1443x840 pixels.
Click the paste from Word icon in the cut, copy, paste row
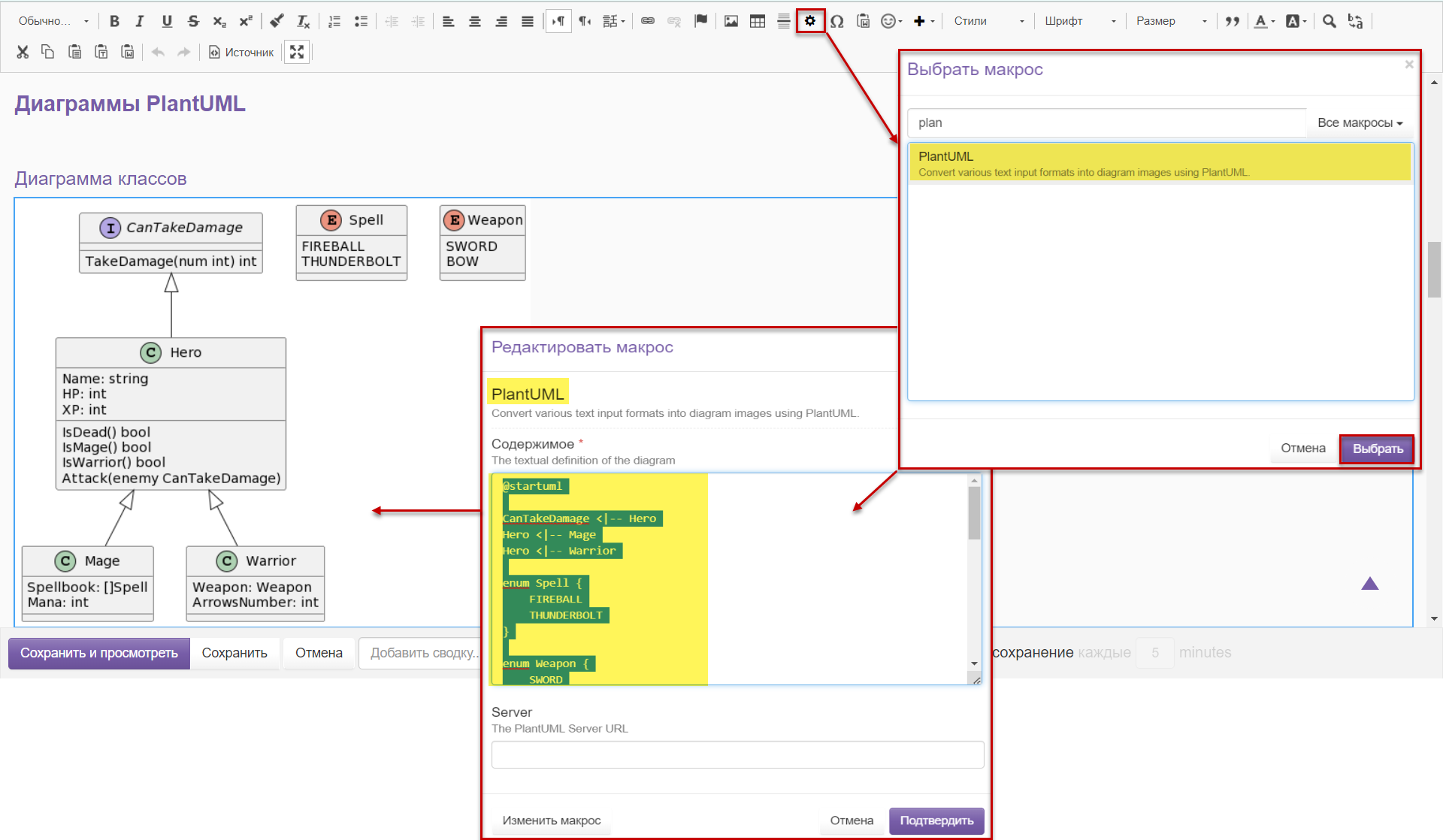coord(127,52)
